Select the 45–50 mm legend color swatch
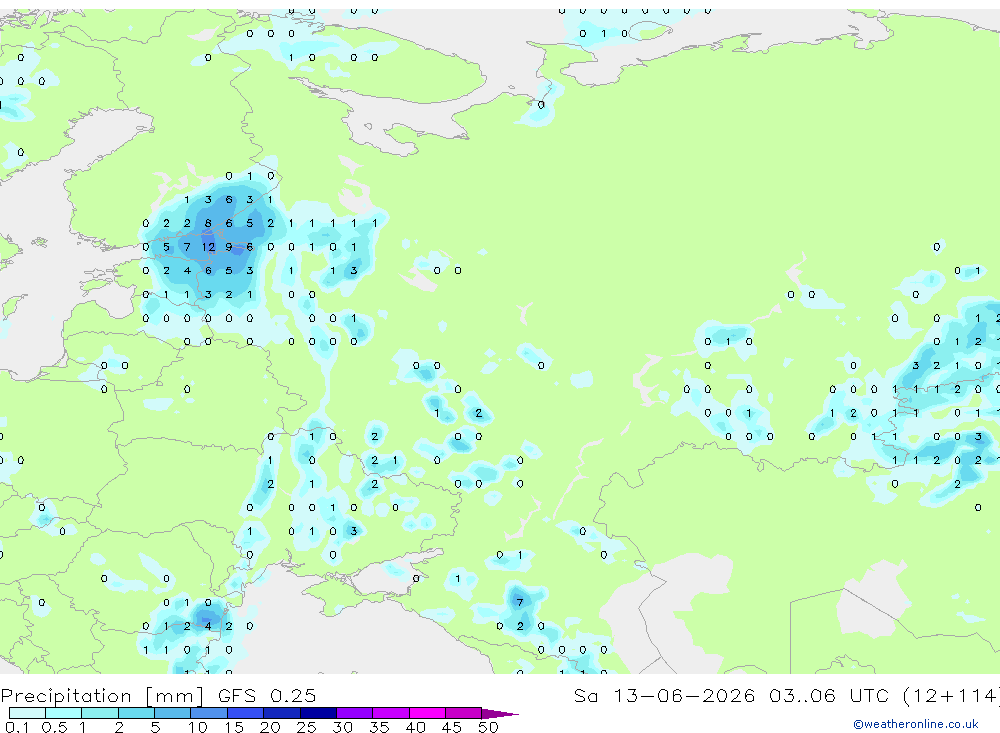 tap(464, 713)
